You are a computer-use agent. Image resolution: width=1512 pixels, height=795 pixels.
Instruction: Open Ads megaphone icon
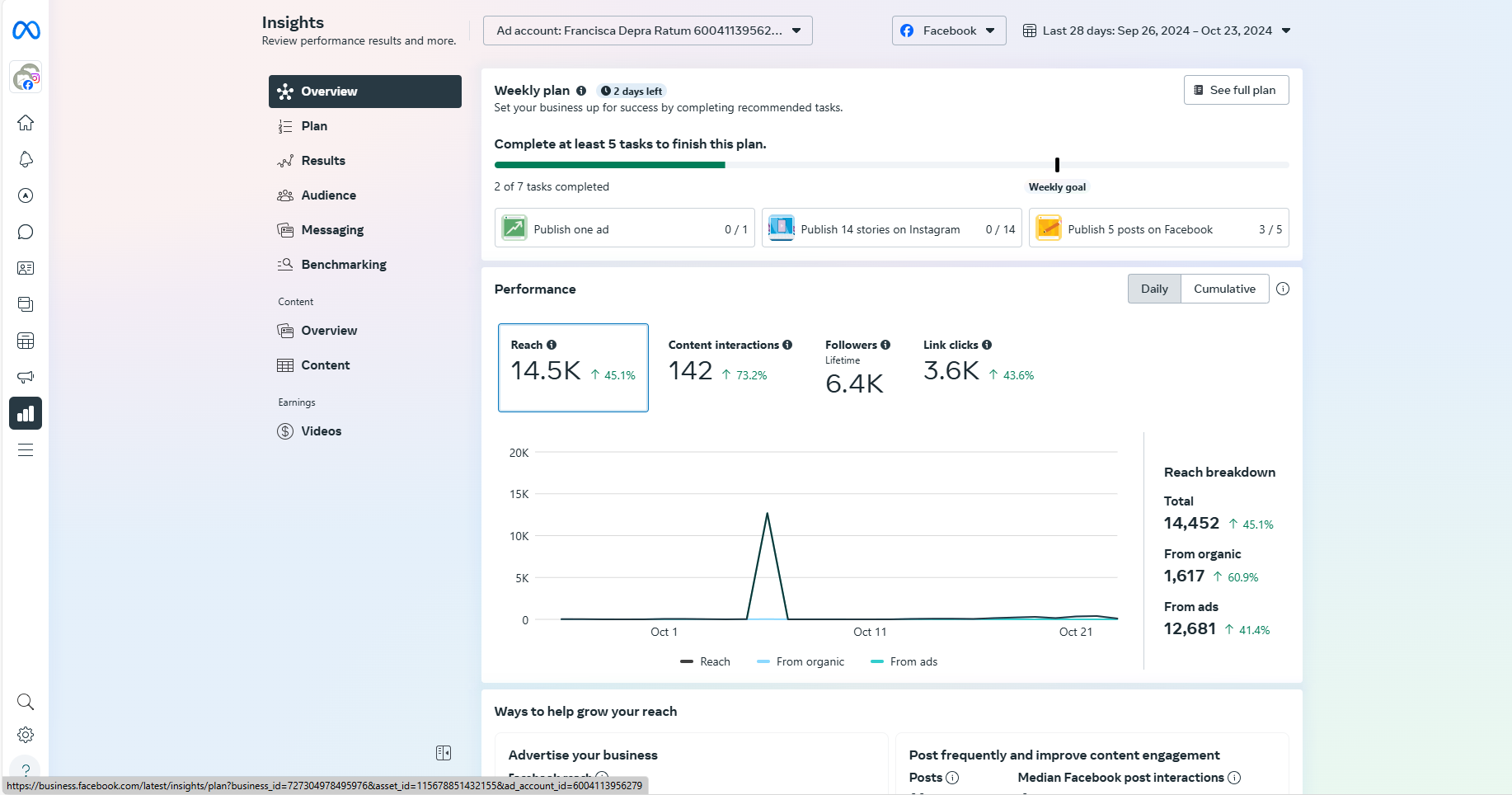click(26, 377)
